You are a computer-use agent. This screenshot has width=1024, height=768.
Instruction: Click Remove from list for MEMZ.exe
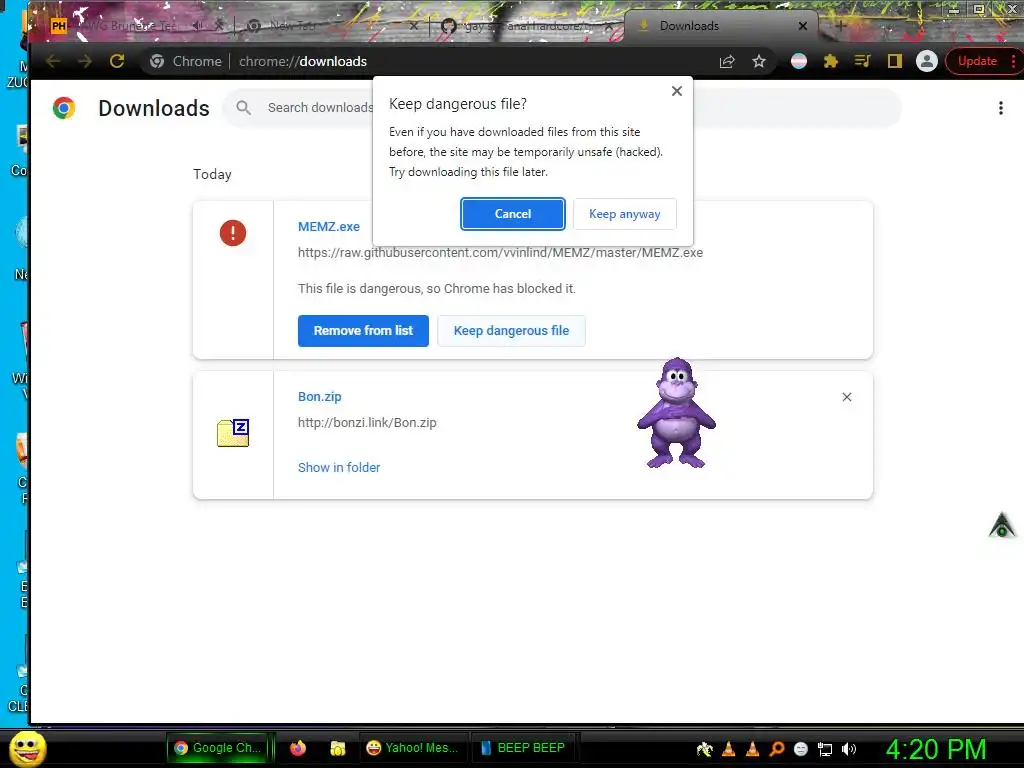363,330
